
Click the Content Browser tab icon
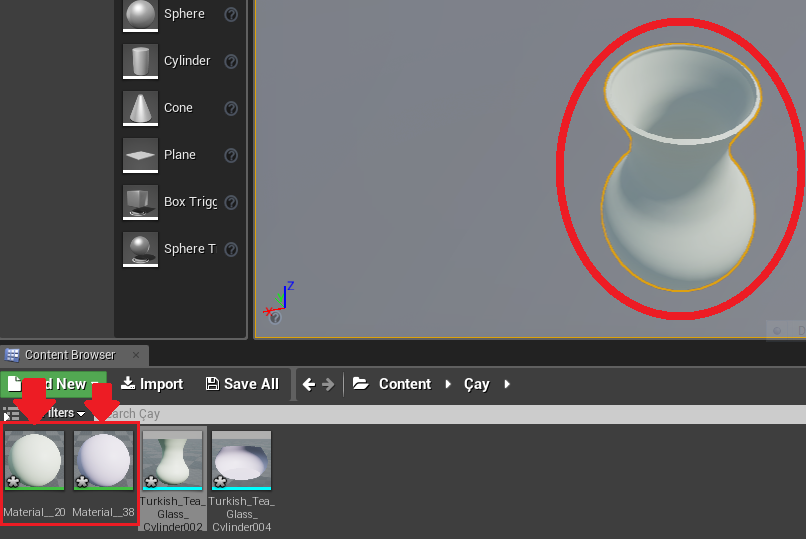[x=12, y=355]
